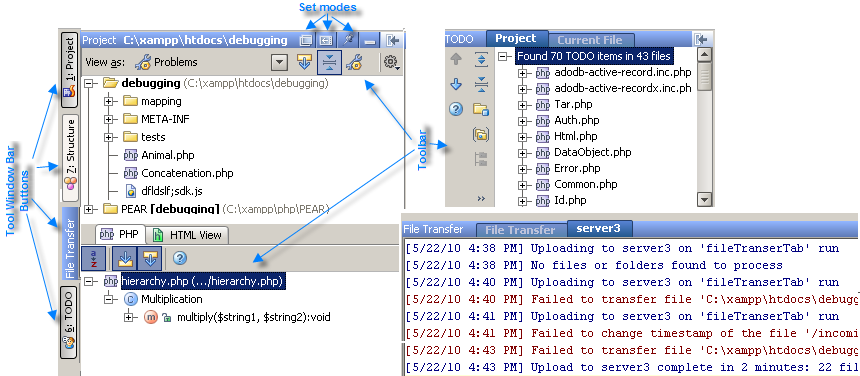Viewport: 860px width, 376px height.
Task: Expand the META-INF folder
Action: [x=109, y=119]
